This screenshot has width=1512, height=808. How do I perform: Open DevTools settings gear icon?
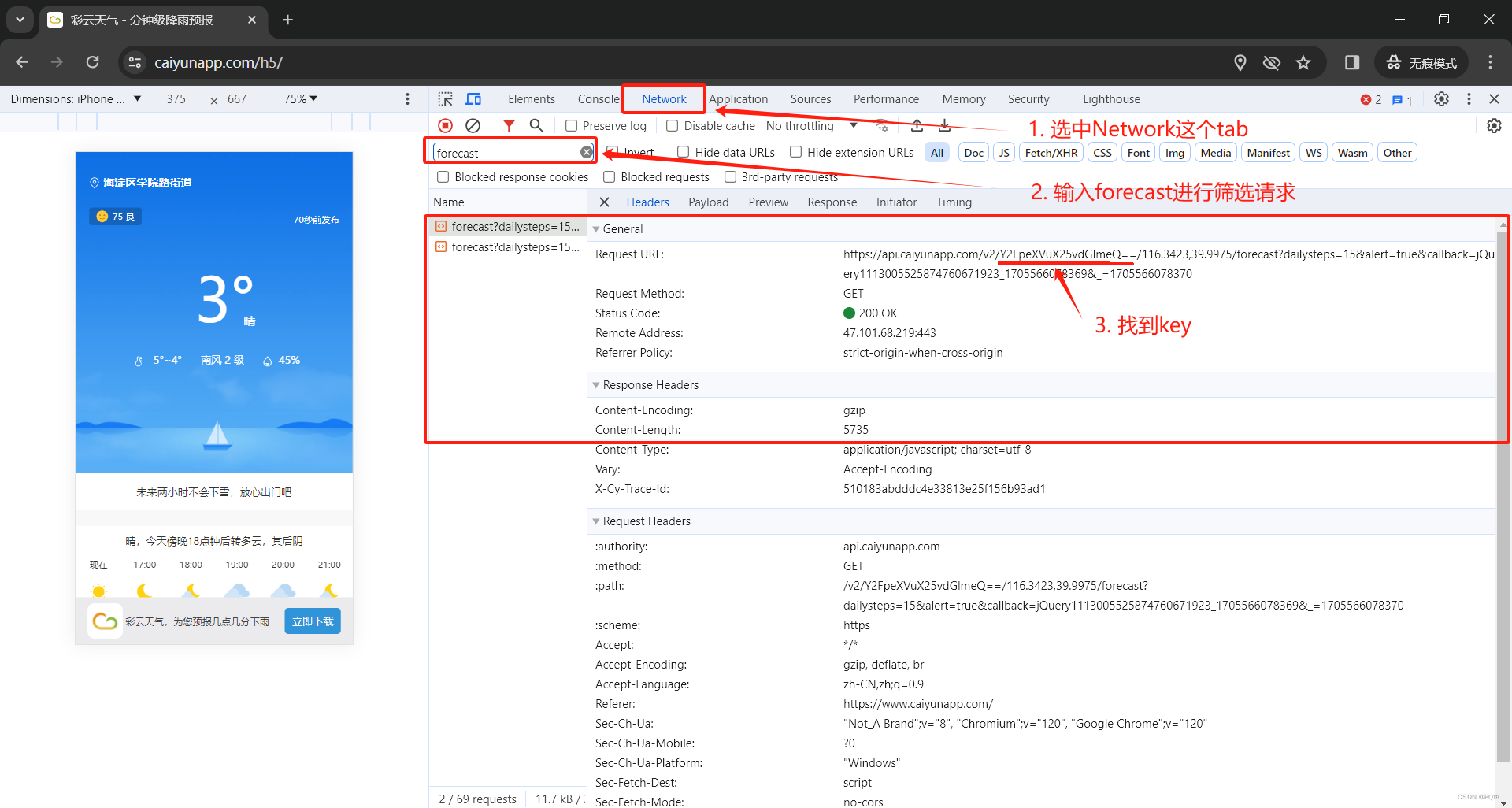(1441, 99)
